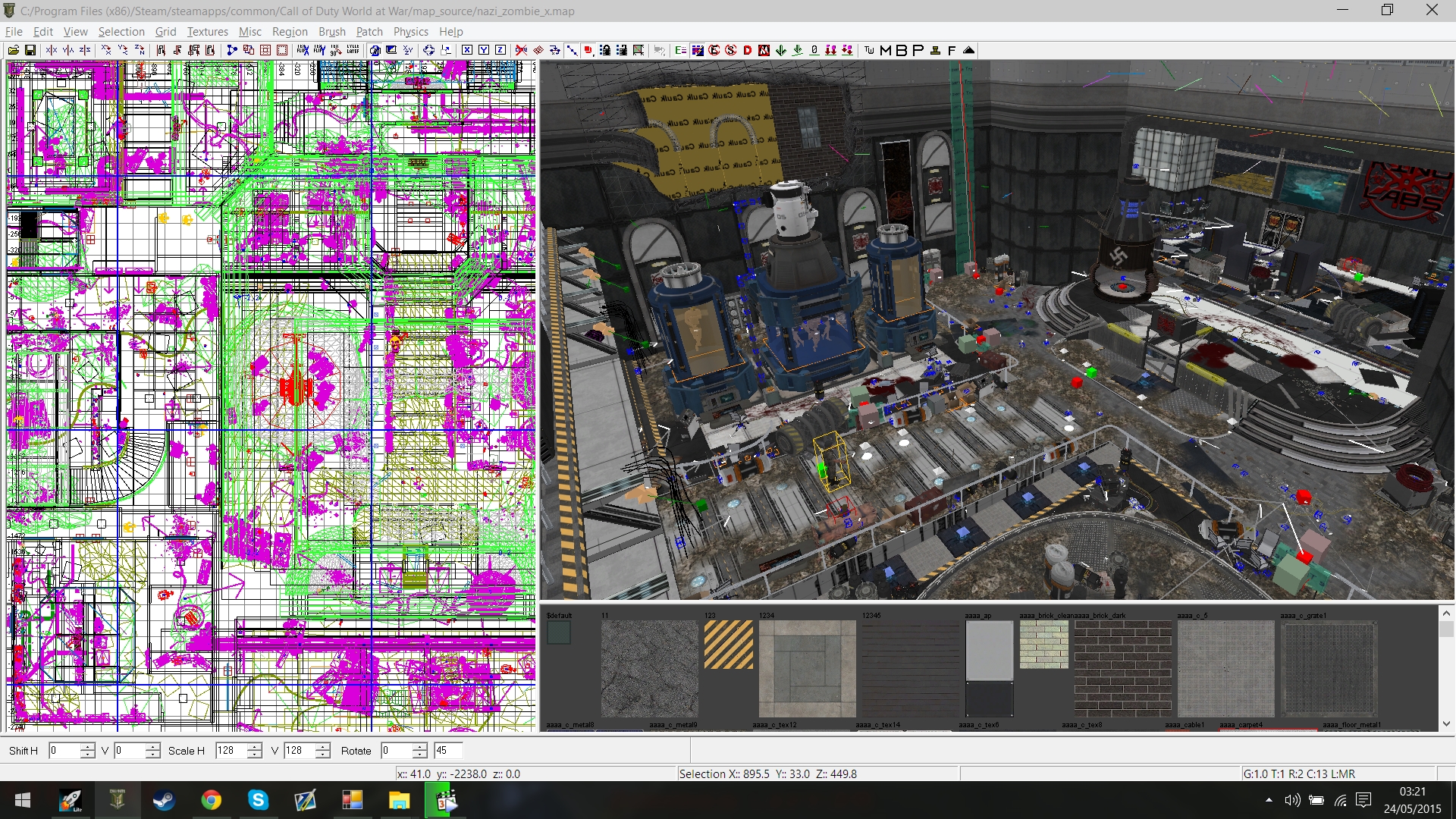
Task: Click the Save floppy disk icon
Action: [30, 50]
